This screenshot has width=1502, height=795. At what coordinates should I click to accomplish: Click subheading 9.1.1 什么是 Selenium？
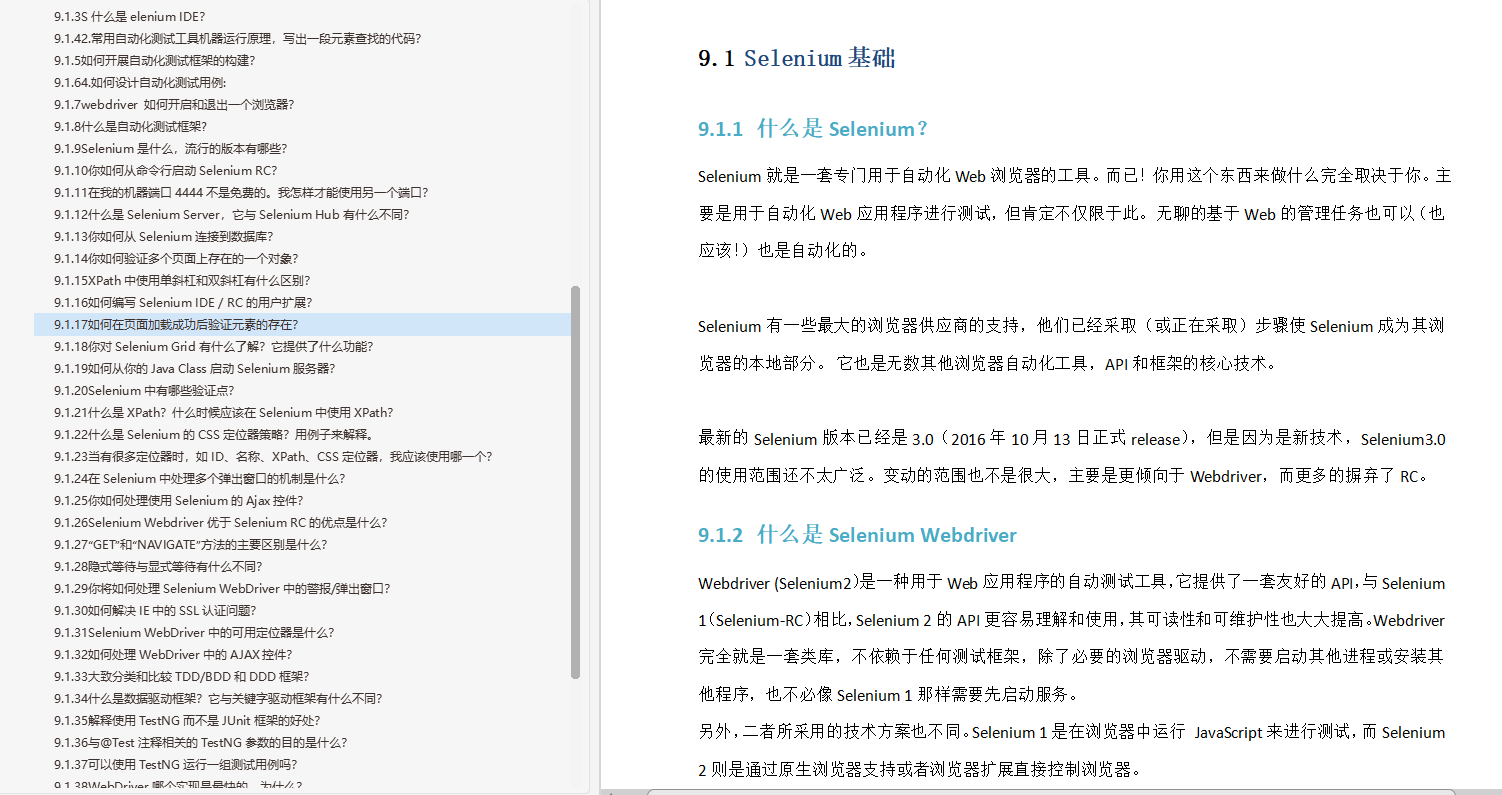814,129
